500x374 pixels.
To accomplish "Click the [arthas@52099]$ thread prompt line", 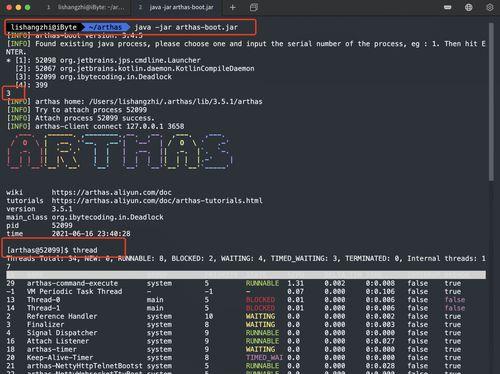I will 52,250.
